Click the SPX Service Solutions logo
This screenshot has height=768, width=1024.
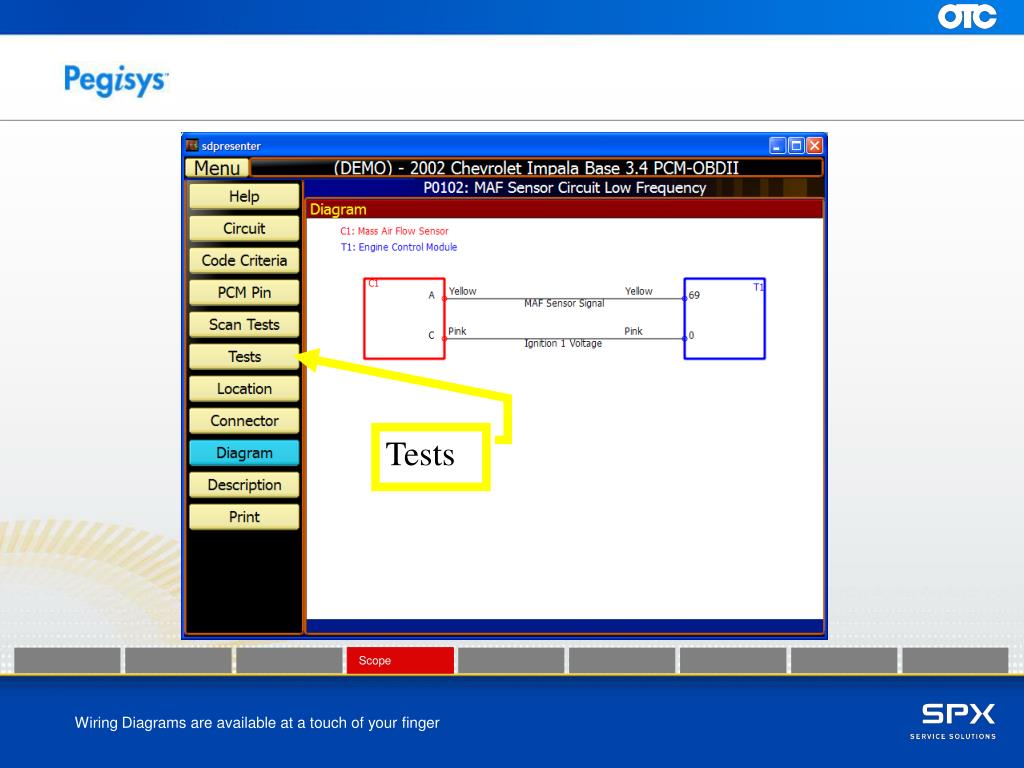pos(953,721)
